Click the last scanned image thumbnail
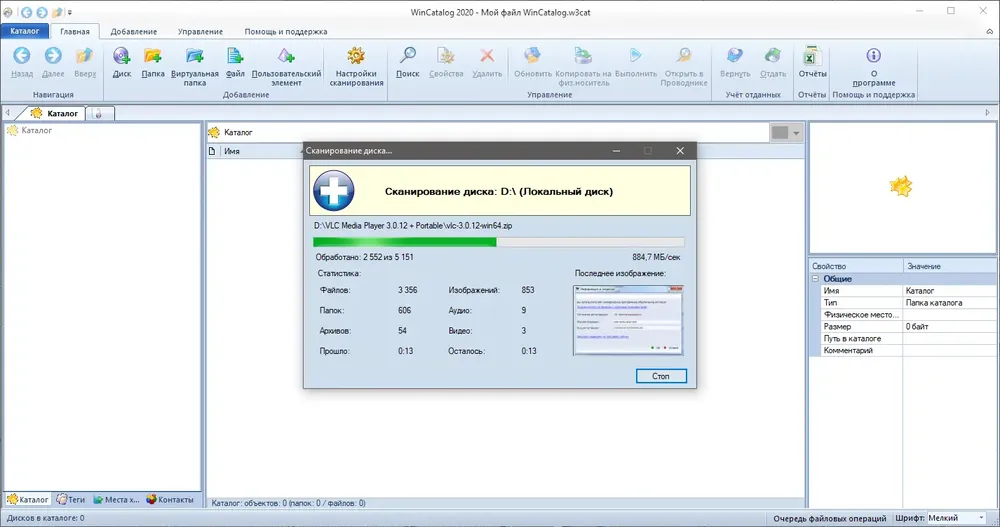 (628, 320)
